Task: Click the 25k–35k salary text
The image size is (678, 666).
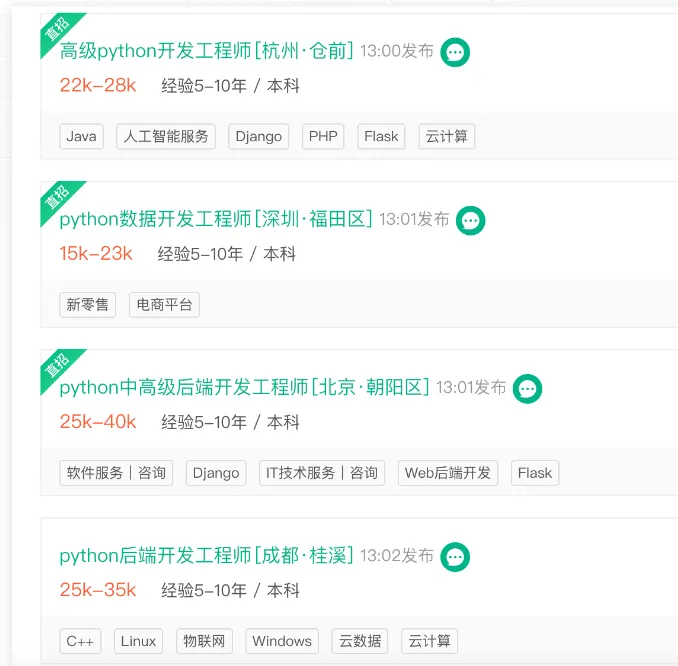Action: point(98,590)
